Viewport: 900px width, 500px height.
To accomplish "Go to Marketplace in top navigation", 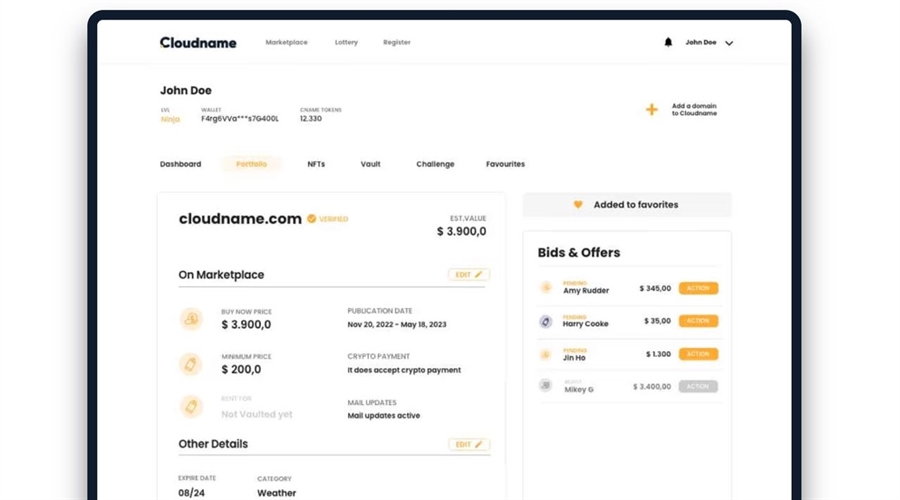I will tap(286, 43).
